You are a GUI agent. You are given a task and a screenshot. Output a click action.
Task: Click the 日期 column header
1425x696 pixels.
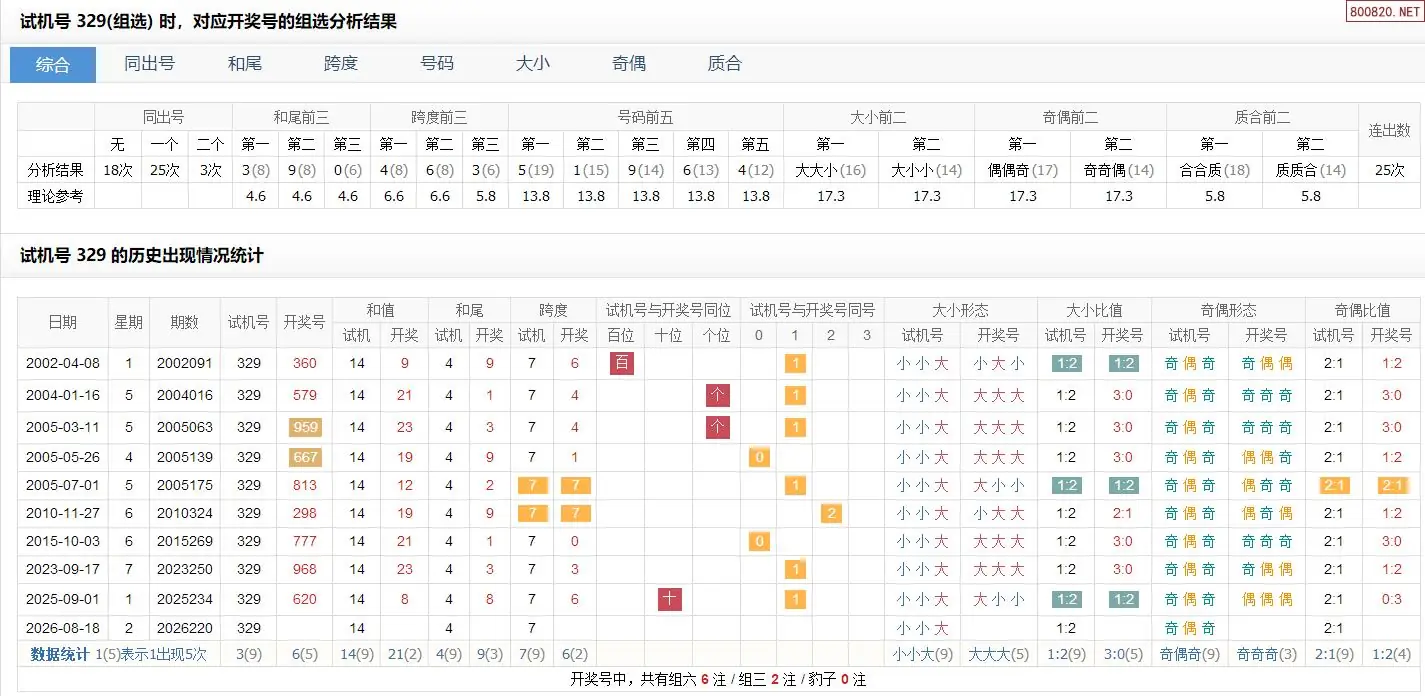pos(63,322)
